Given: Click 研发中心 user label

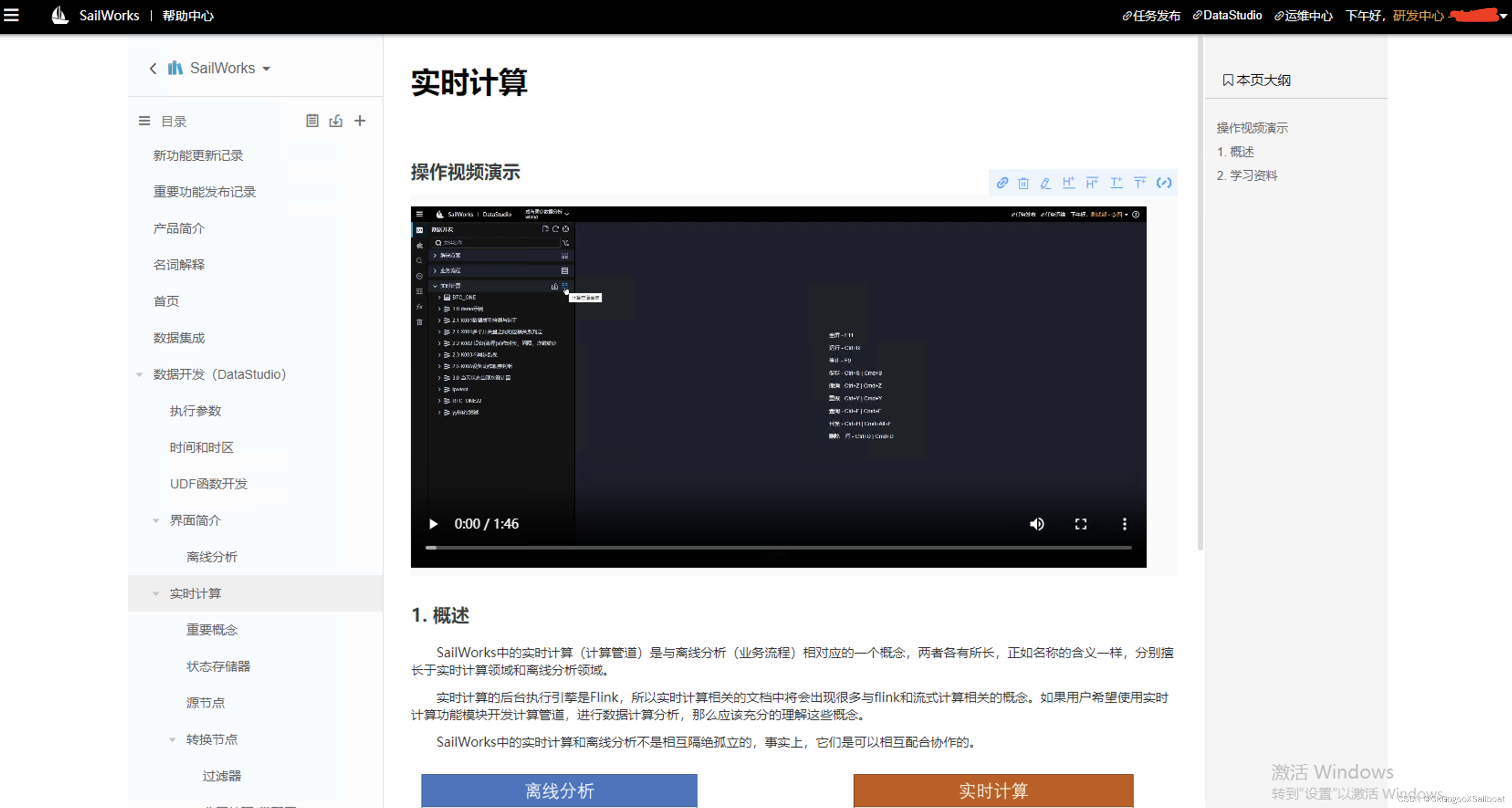Looking at the screenshot, I should (1418, 16).
